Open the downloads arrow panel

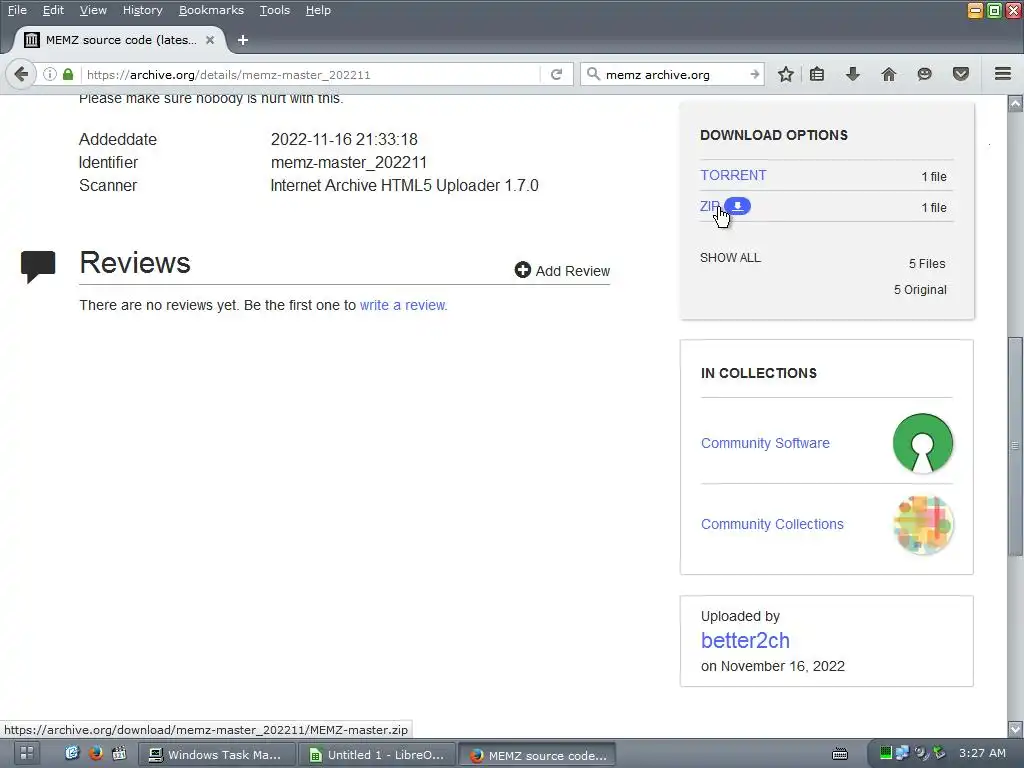coord(852,74)
